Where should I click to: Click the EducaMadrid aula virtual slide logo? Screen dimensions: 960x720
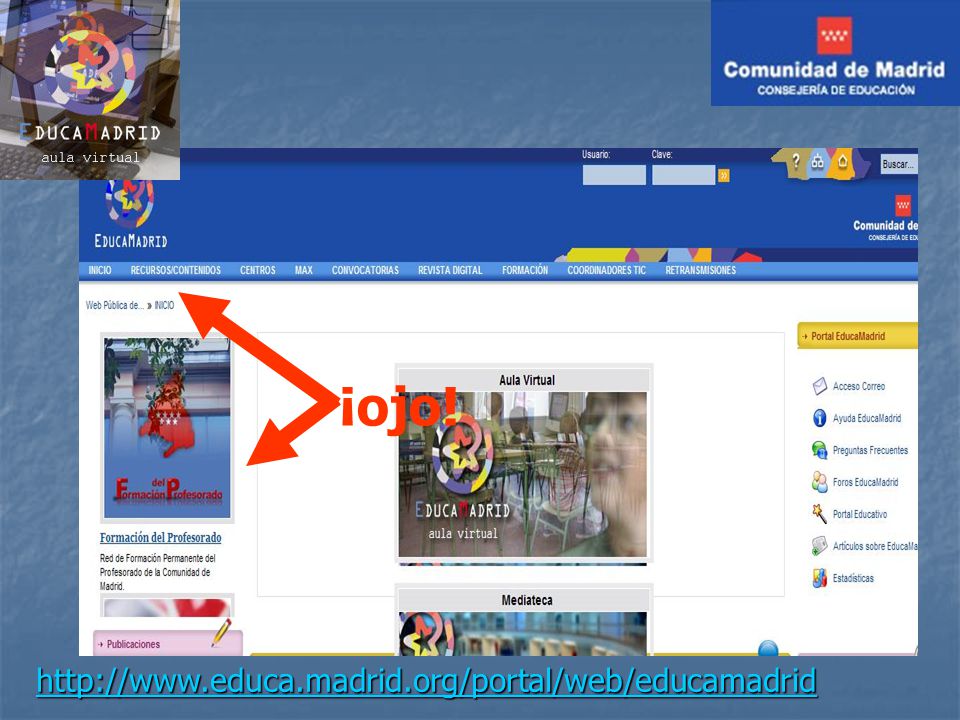click(90, 89)
